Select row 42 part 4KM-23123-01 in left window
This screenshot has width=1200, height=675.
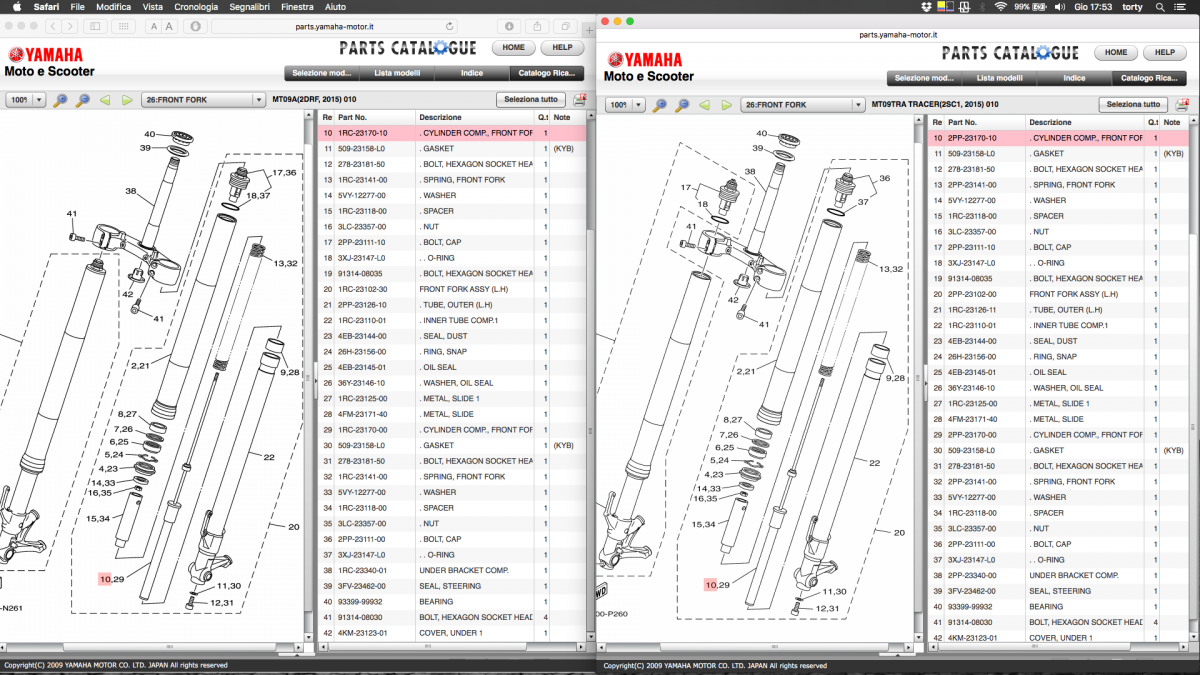pyautogui.click(x=451, y=632)
